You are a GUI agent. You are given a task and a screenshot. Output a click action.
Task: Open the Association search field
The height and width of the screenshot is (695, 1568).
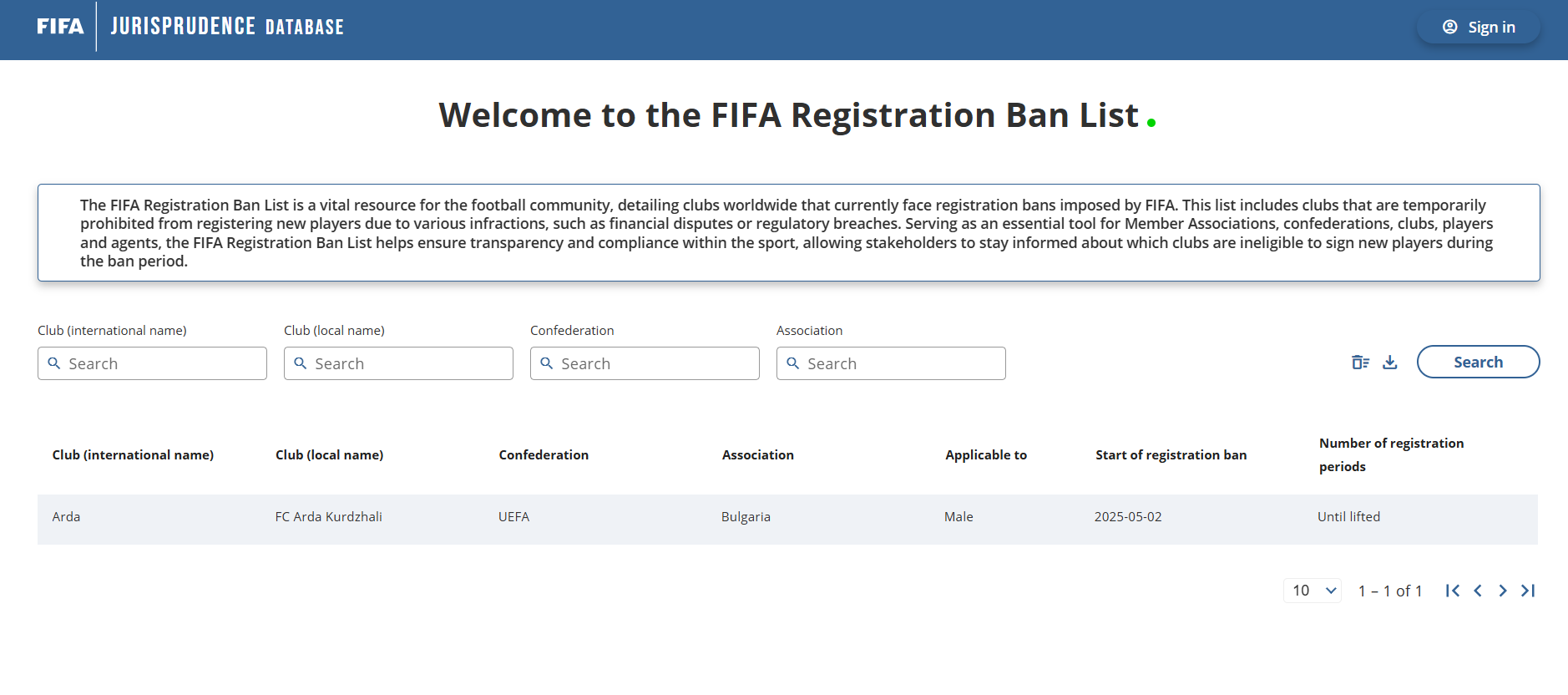pos(891,363)
